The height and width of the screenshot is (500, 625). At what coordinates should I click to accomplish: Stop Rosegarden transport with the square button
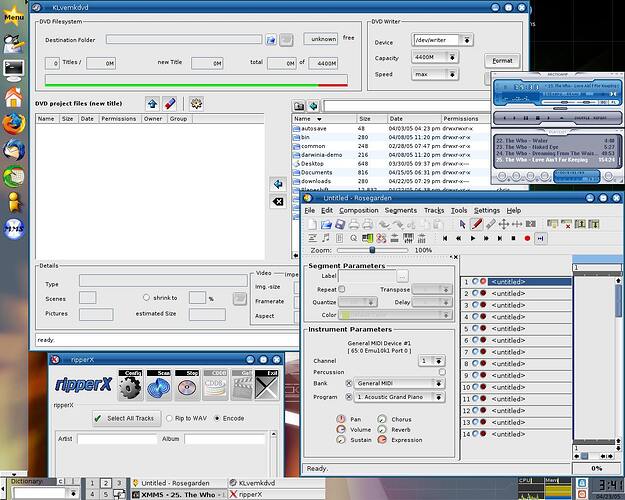[513, 238]
